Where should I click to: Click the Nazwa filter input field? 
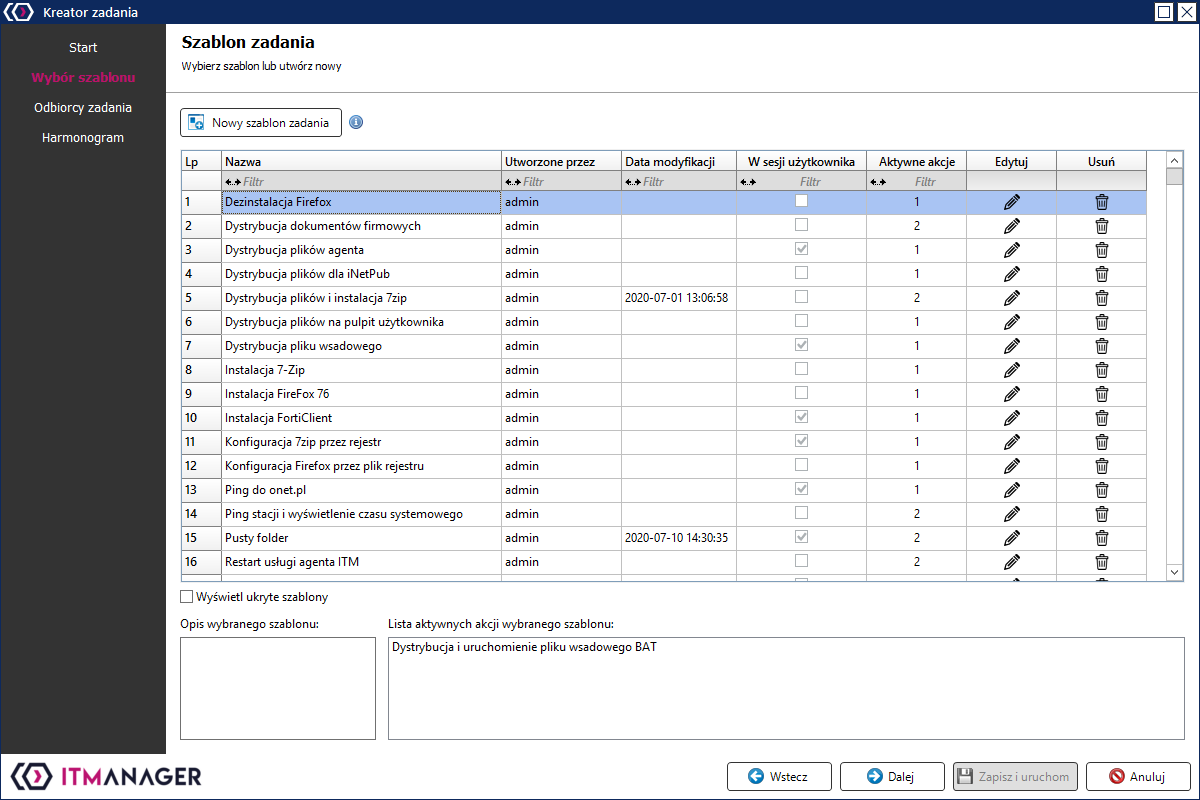coord(370,182)
